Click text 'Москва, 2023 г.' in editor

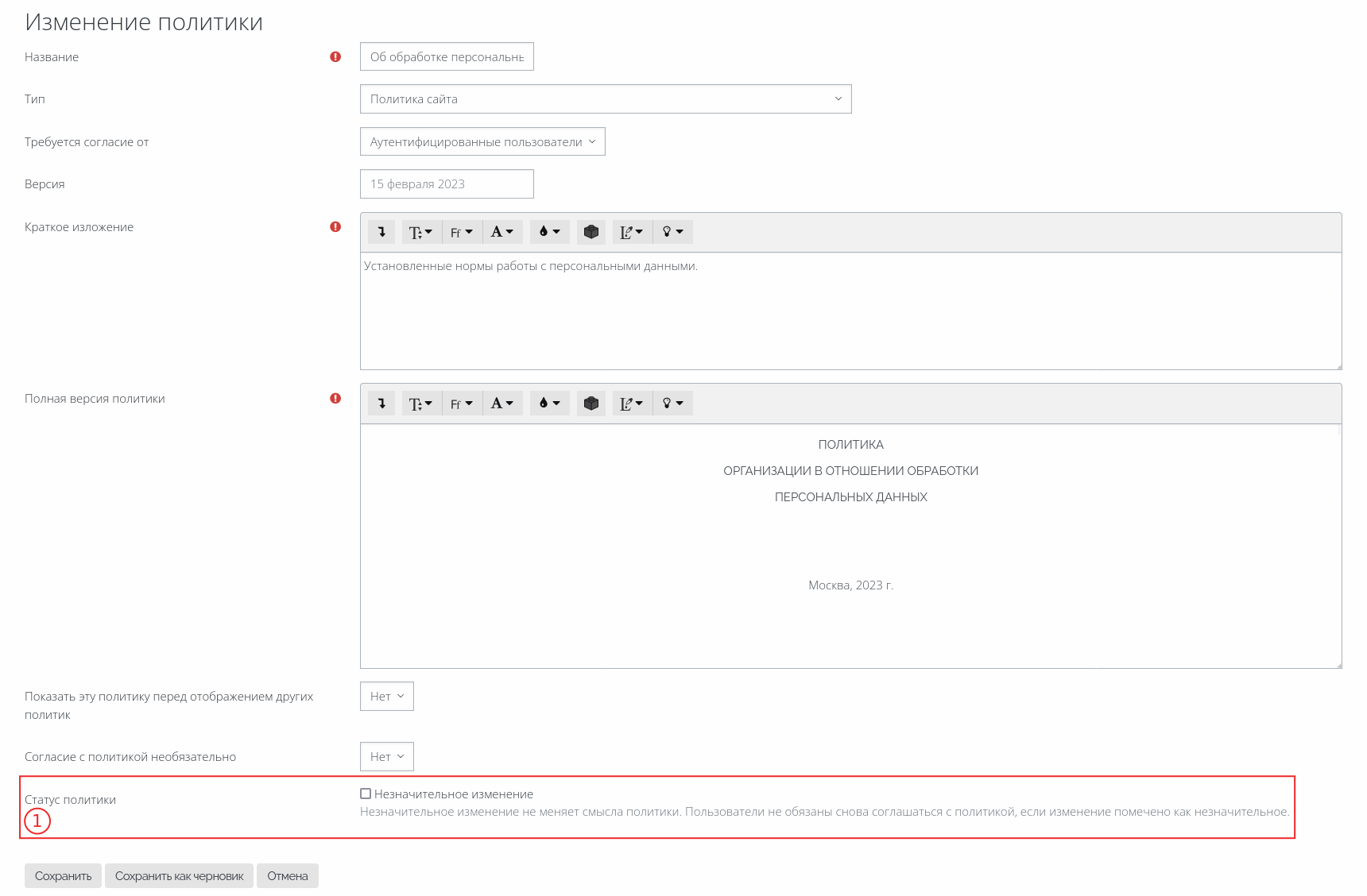pyautogui.click(x=851, y=585)
